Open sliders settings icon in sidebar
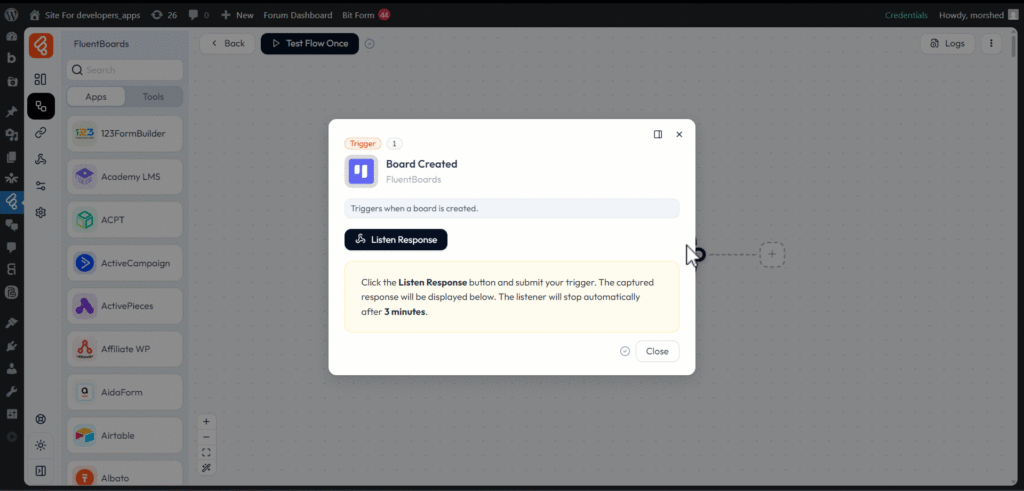This screenshot has width=1024, height=491. [x=40, y=185]
